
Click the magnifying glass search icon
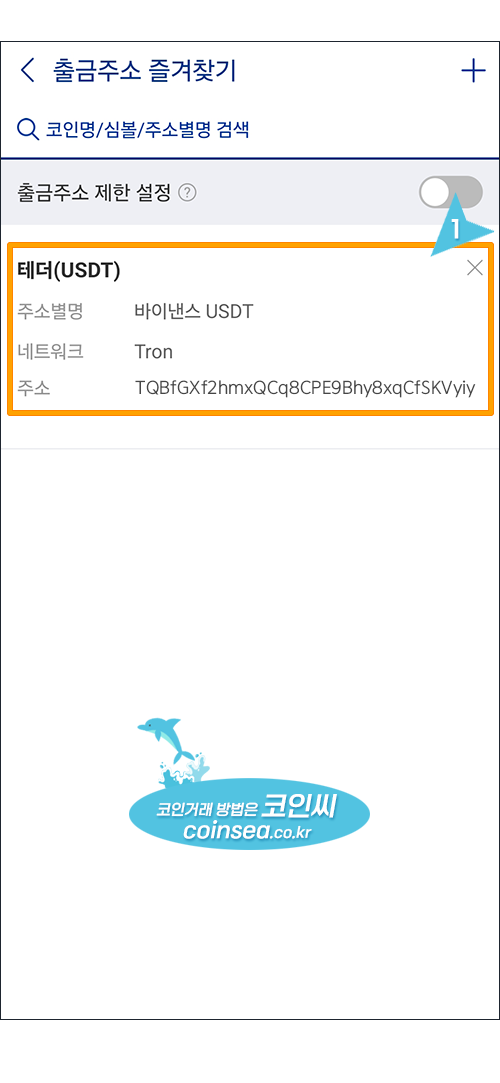pyautogui.click(x=28, y=128)
